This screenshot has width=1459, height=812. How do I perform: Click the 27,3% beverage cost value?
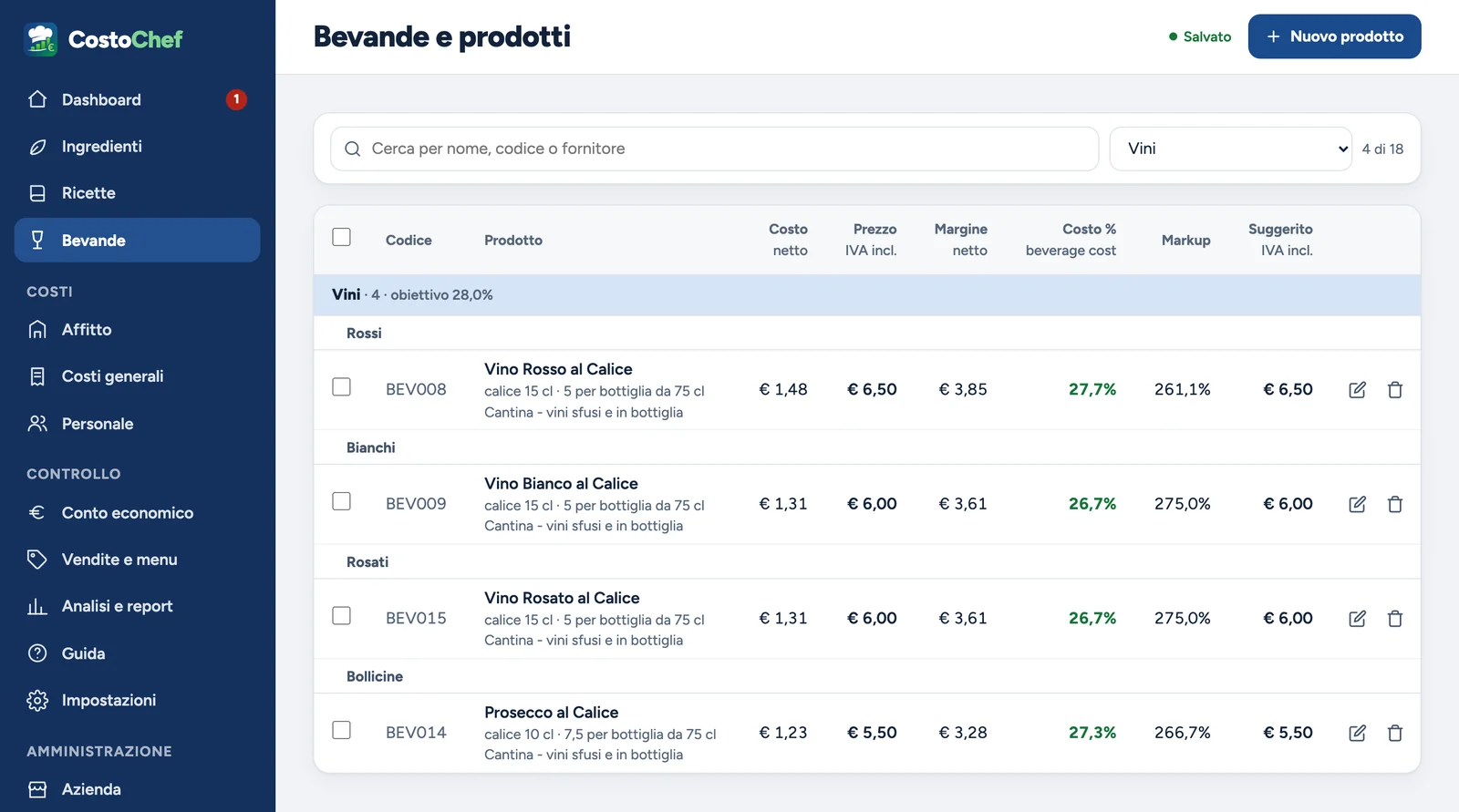[x=1092, y=733]
